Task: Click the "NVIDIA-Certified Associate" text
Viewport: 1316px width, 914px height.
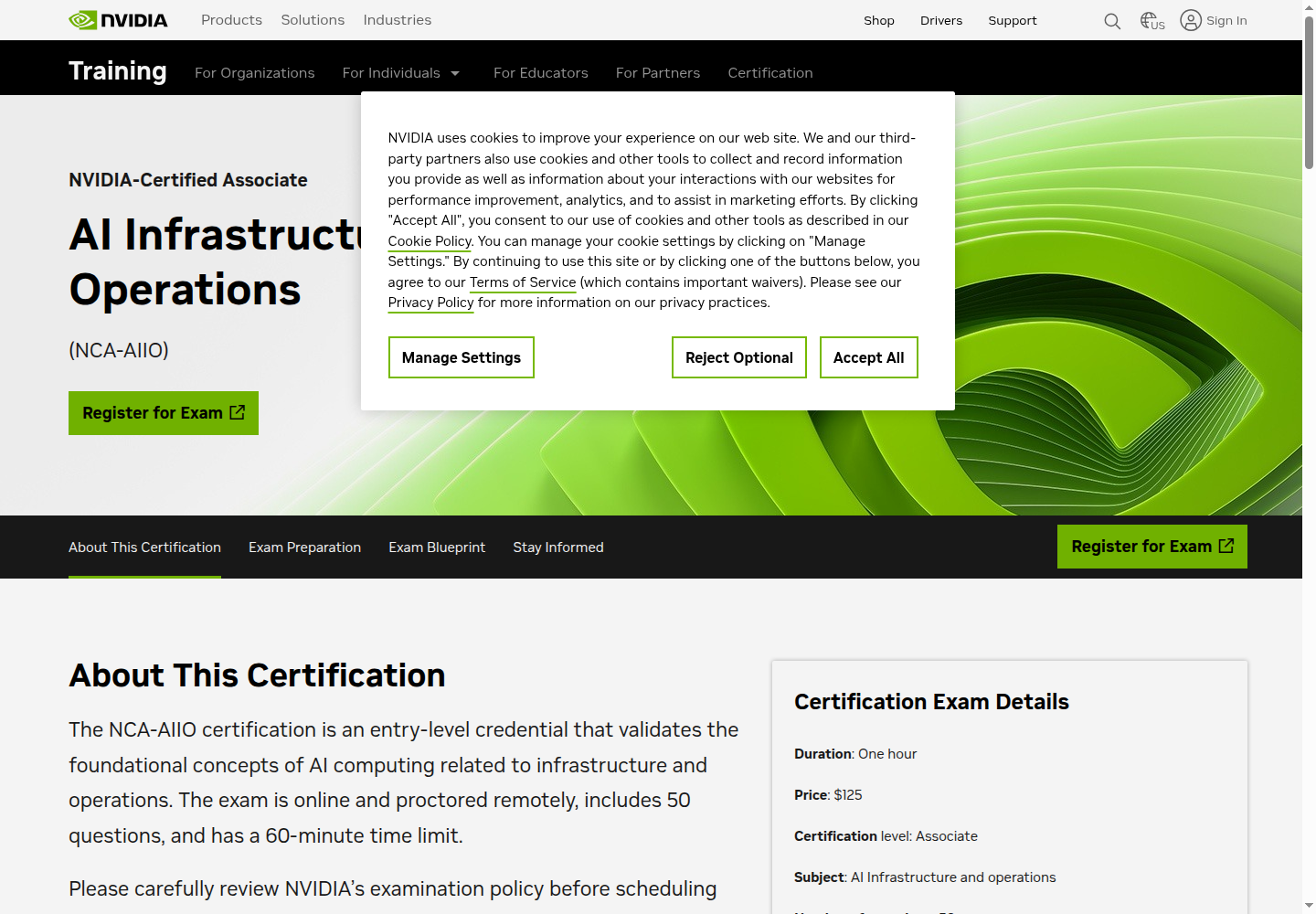Action: click(x=188, y=180)
